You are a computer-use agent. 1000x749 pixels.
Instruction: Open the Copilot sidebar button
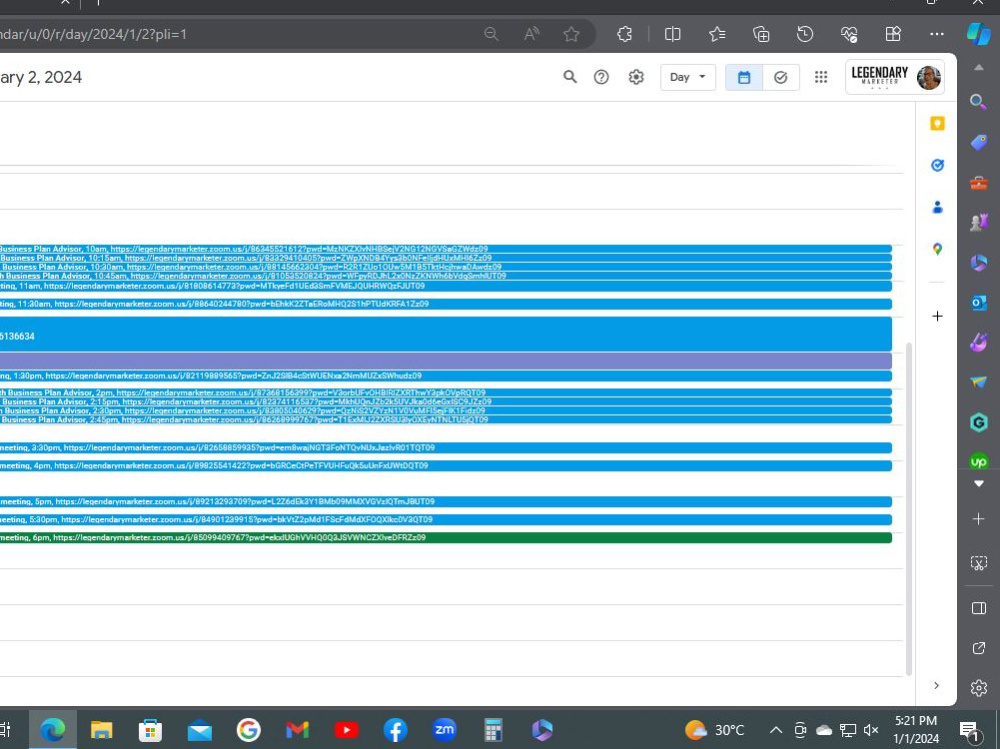[x=978, y=34]
